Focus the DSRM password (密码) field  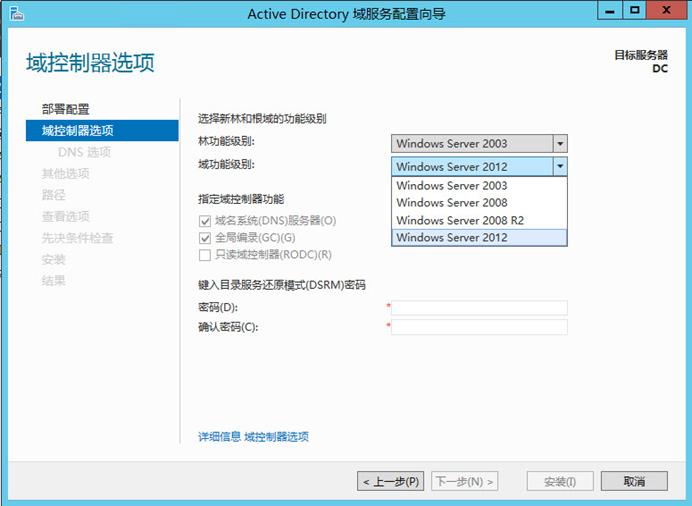click(x=479, y=307)
